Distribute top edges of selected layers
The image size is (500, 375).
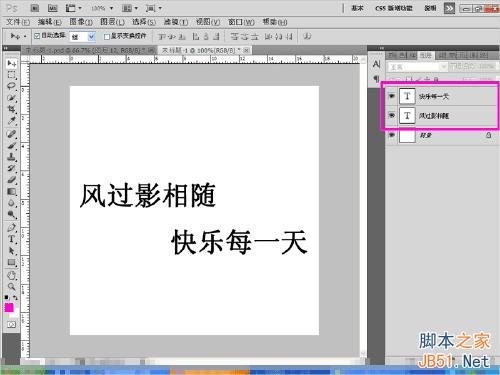235,36
